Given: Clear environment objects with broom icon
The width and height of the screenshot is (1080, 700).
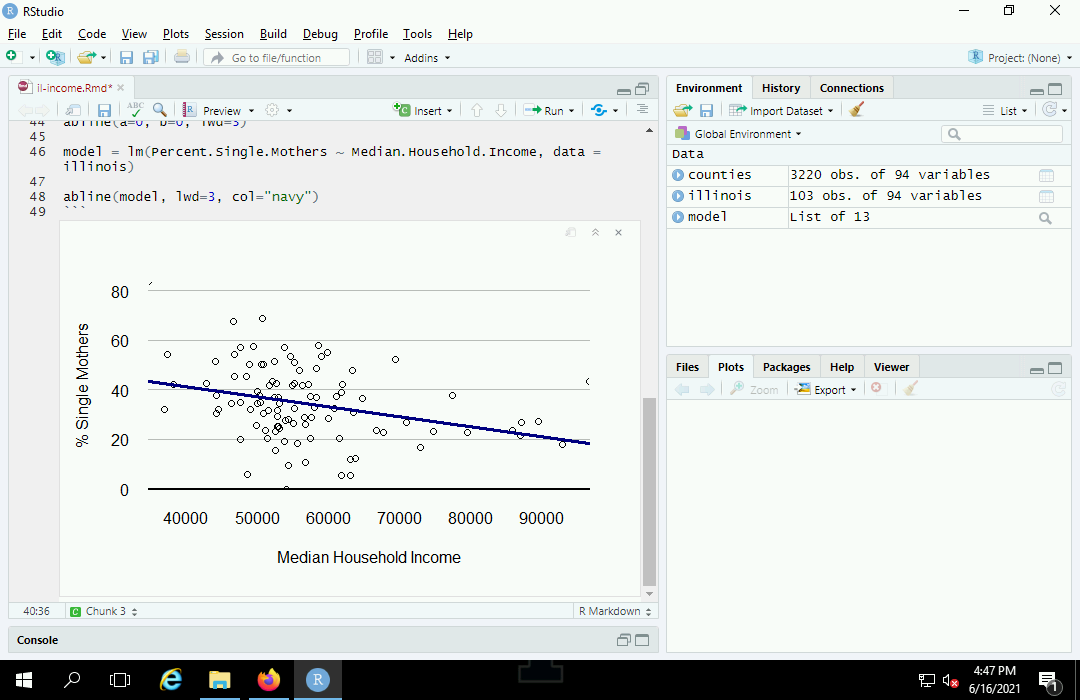Looking at the screenshot, I should point(856,110).
